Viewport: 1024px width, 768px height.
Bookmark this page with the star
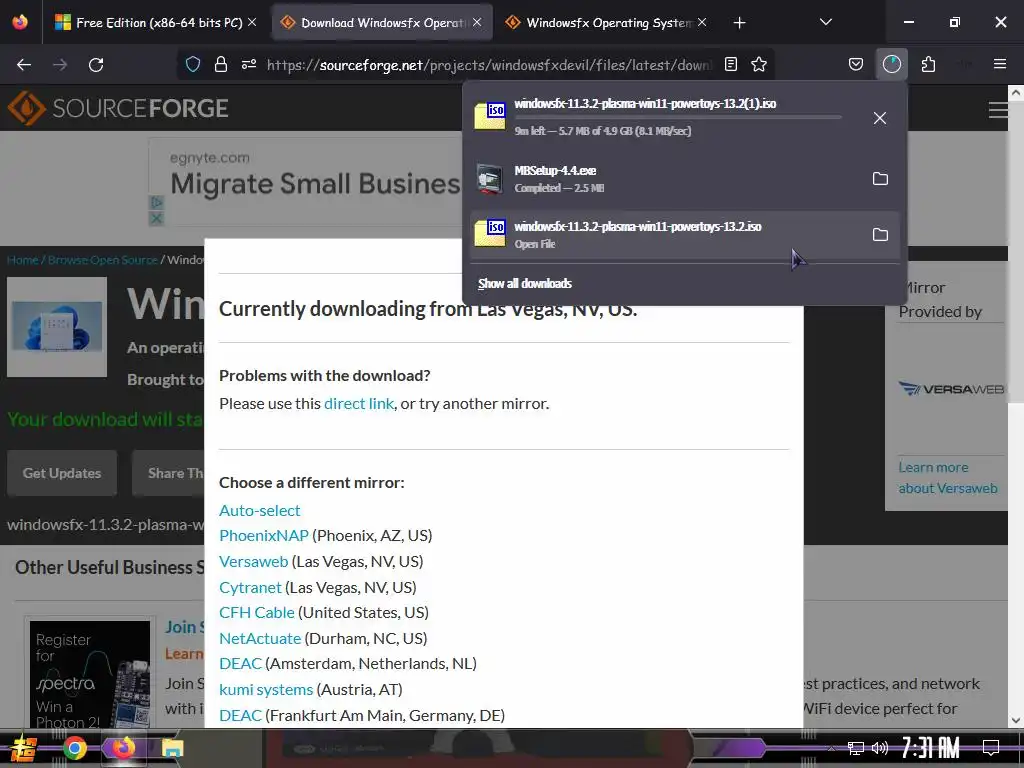[x=758, y=64]
